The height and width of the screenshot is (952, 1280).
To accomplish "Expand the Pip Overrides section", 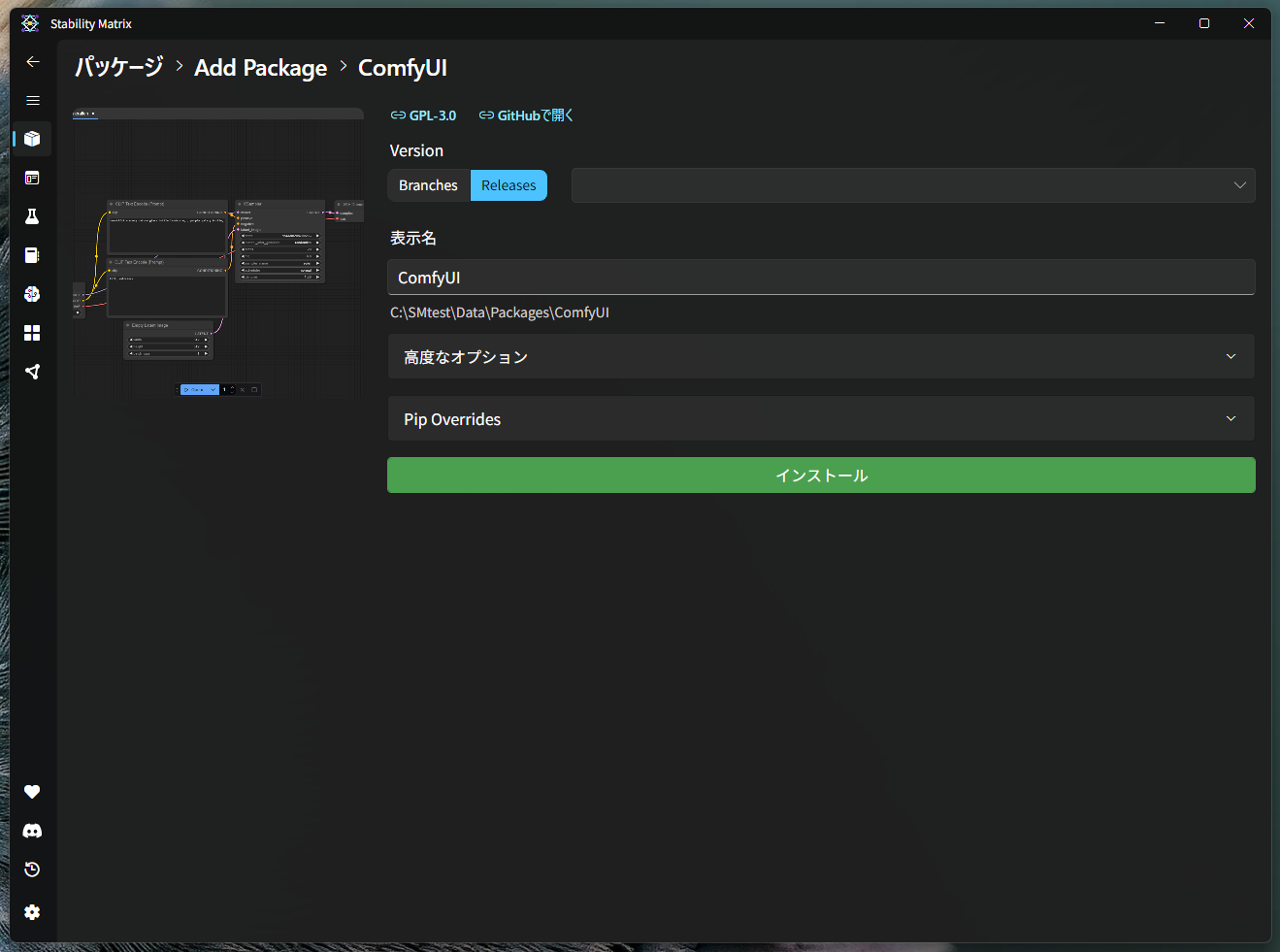I will point(821,418).
